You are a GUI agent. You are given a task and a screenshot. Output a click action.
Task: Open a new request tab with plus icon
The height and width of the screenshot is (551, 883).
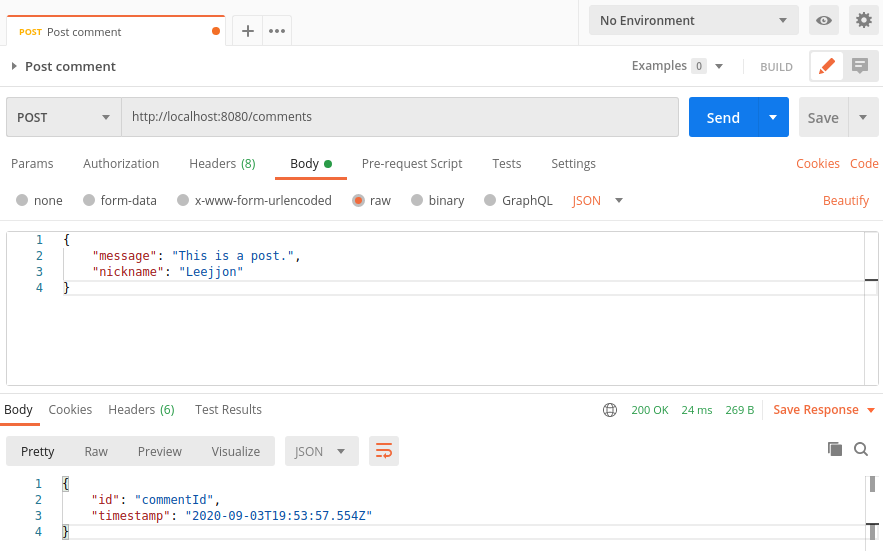coord(248,31)
